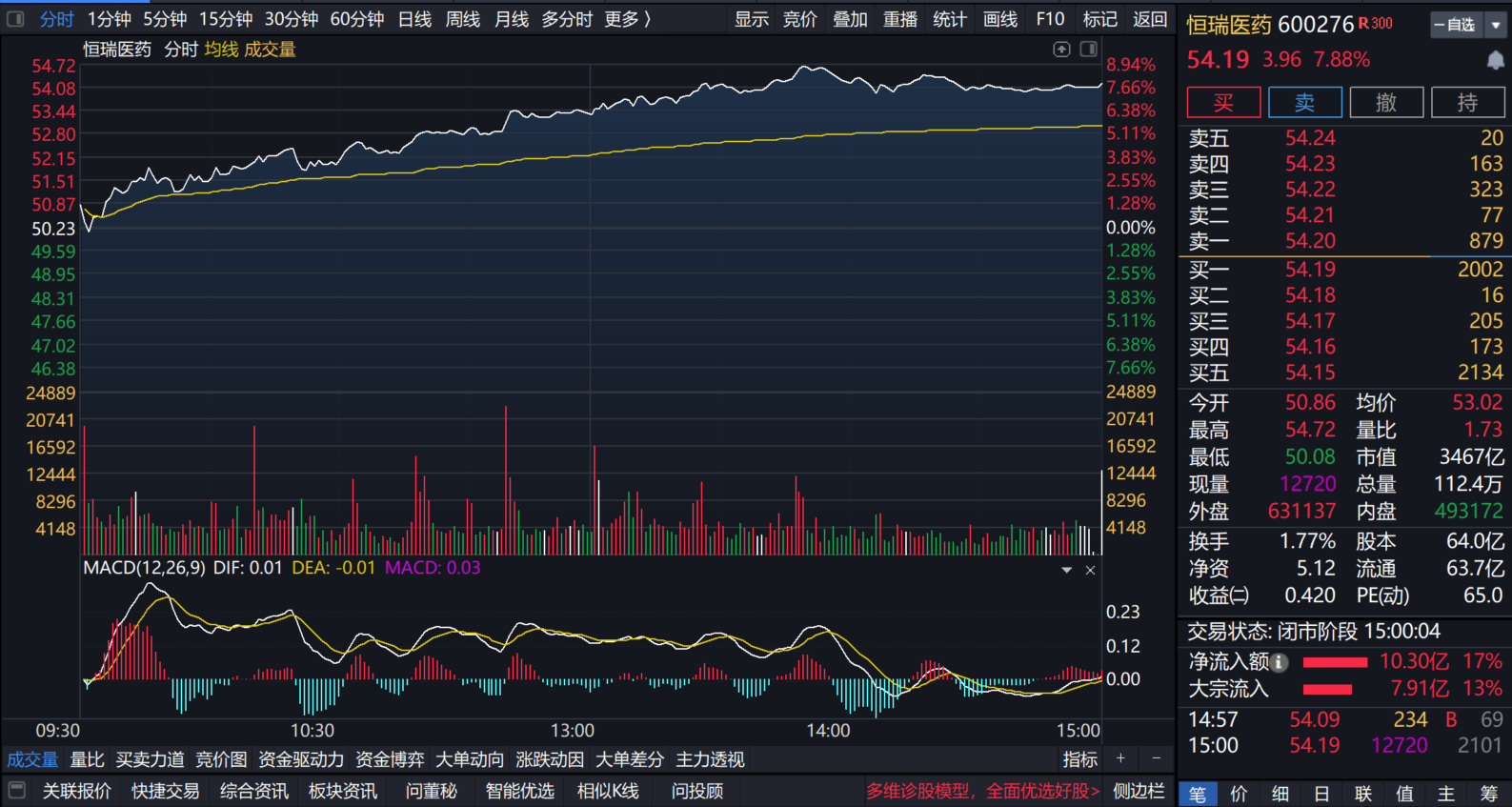Click the net inflow info icon
Image resolution: width=1512 pixels, height=807 pixels.
(1280, 661)
